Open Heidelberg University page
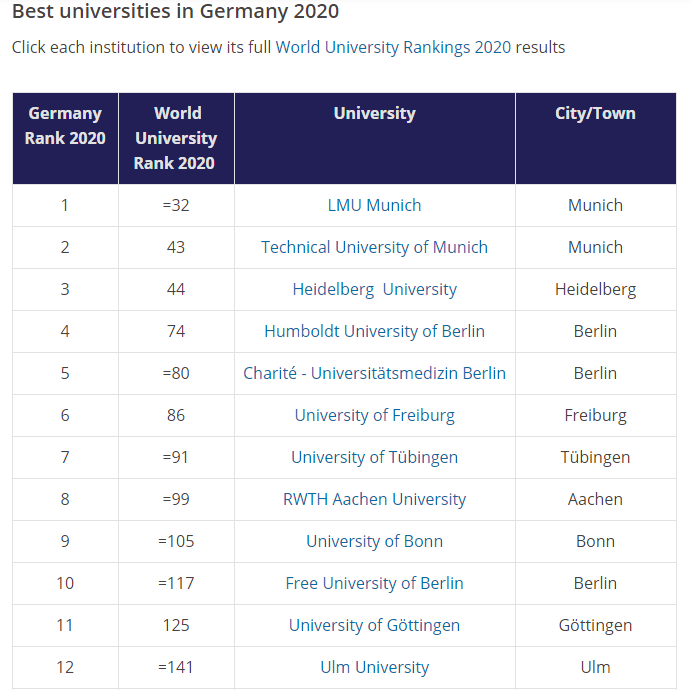The height and width of the screenshot is (690, 691). tap(375, 289)
